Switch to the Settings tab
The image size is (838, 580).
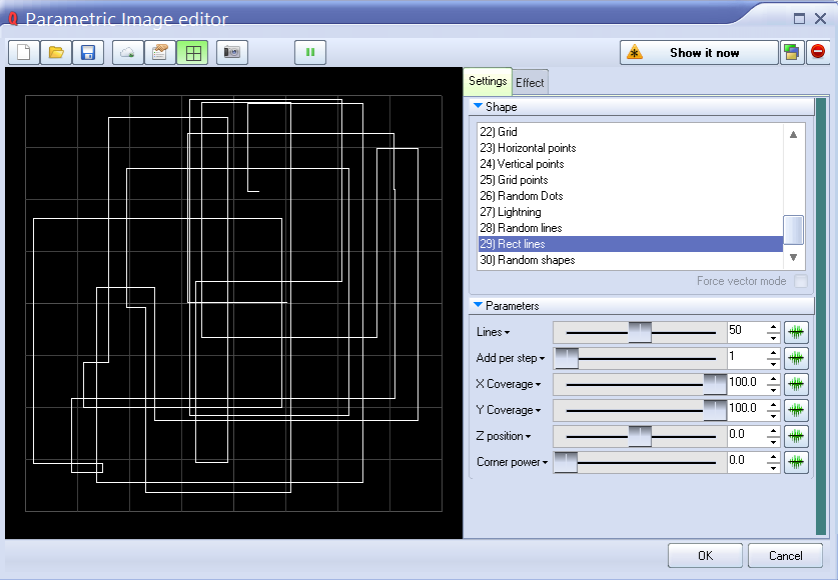[x=487, y=82]
